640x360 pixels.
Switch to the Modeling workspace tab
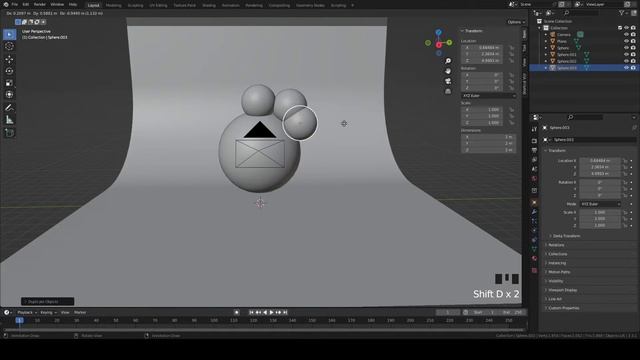113,5
